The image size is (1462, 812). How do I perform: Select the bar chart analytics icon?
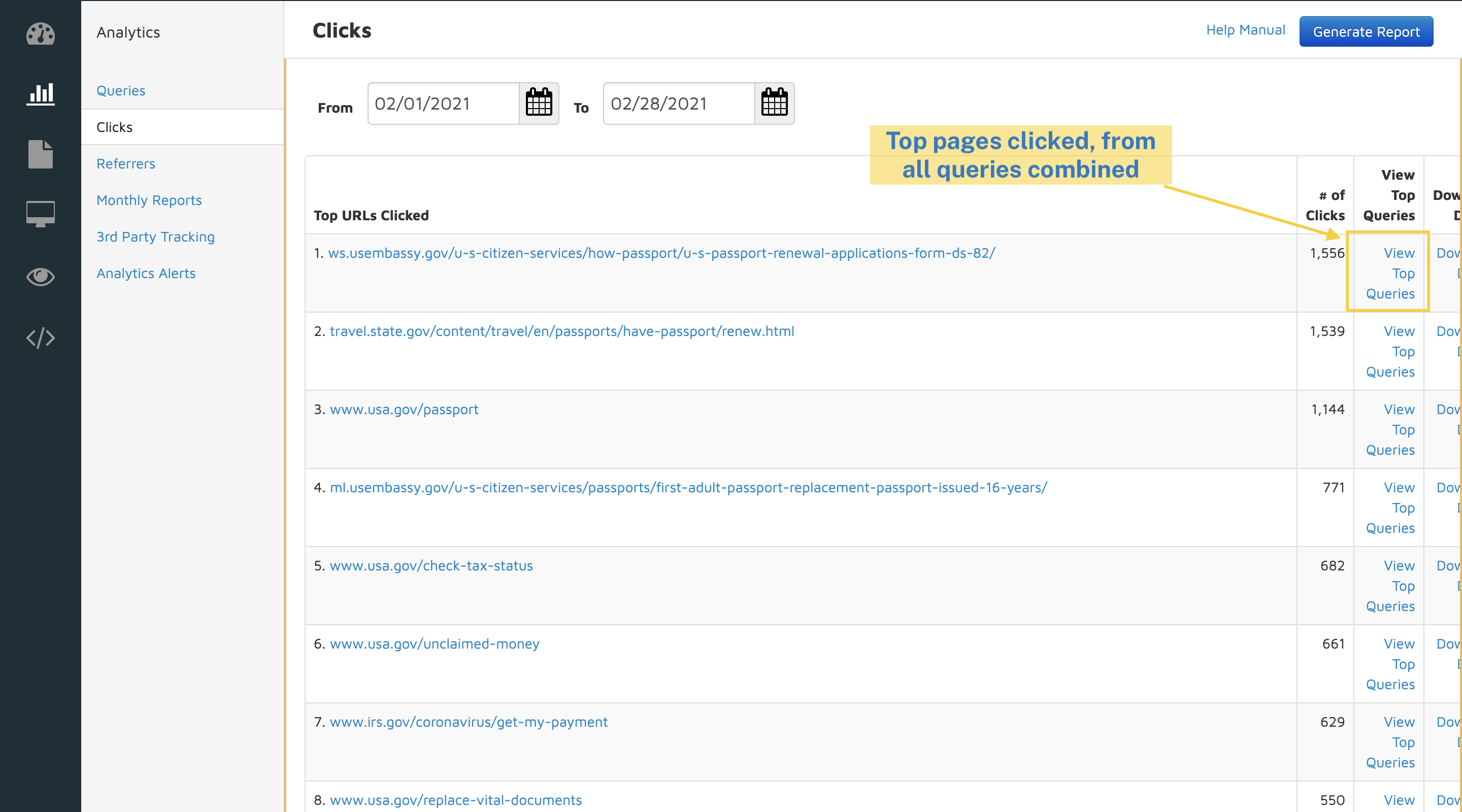click(40, 93)
